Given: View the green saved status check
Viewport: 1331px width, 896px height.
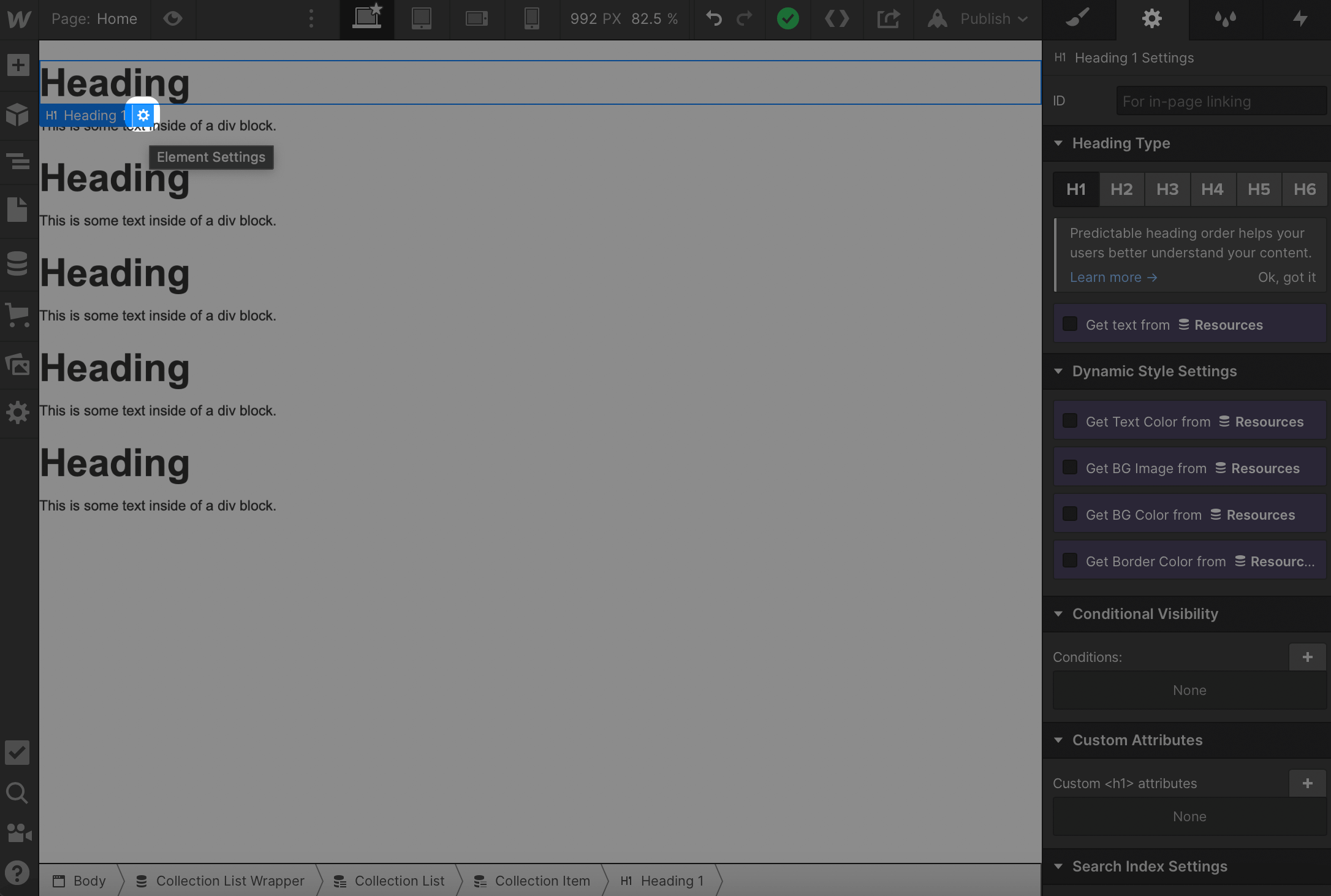Looking at the screenshot, I should coord(787,19).
